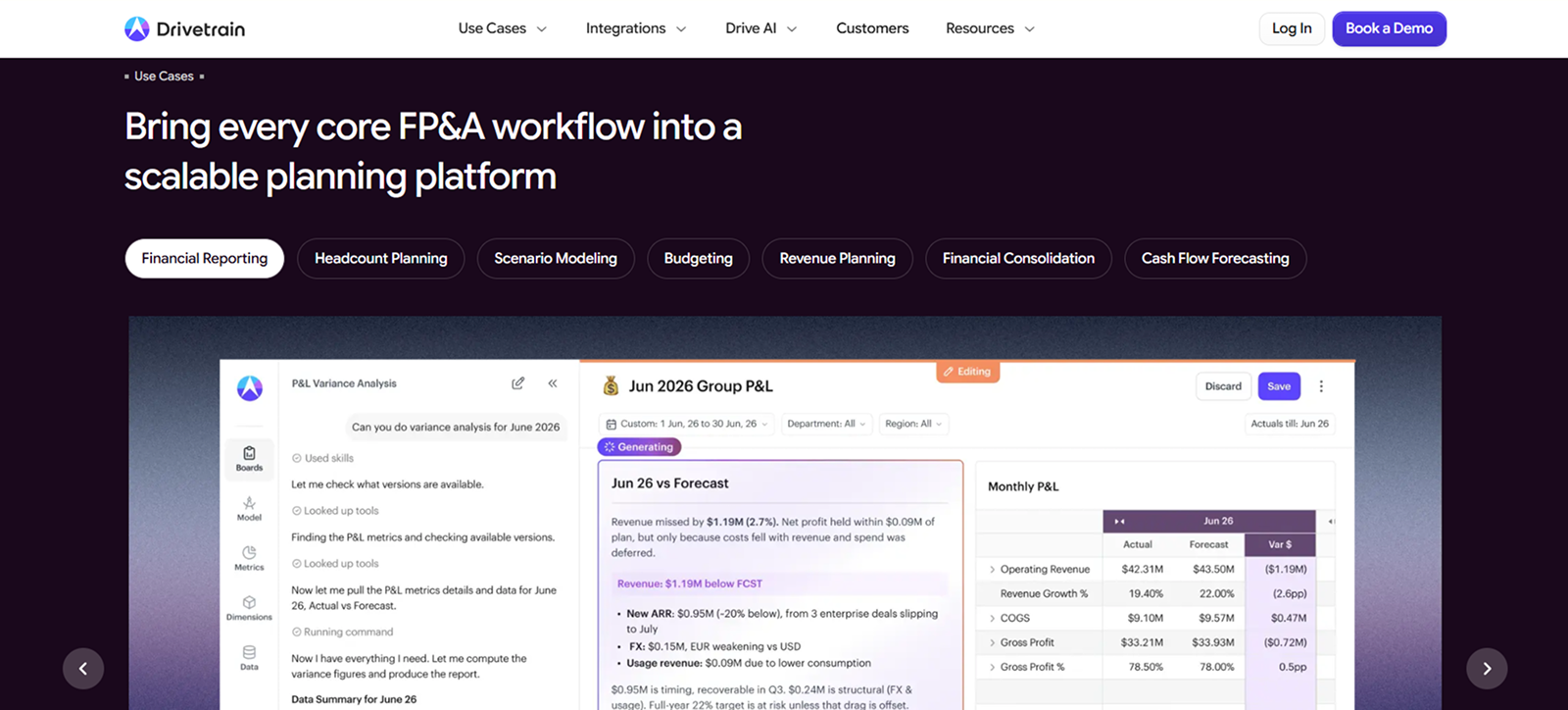Click the Actuals till: Jun 26 label
This screenshot has width=1568, height=710.
[x=1290, y=424]
